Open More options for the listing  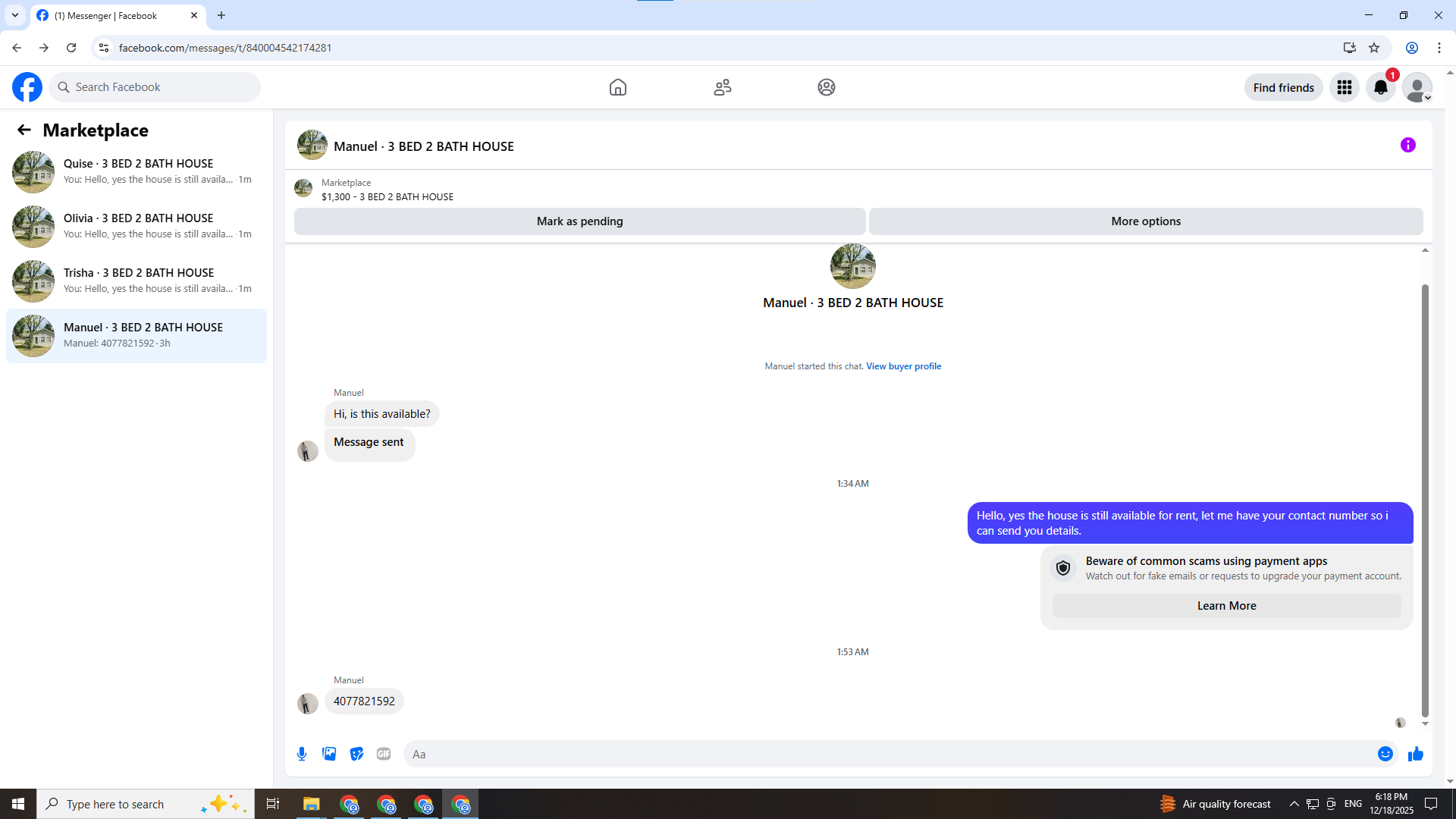(x=1146, y=221)
